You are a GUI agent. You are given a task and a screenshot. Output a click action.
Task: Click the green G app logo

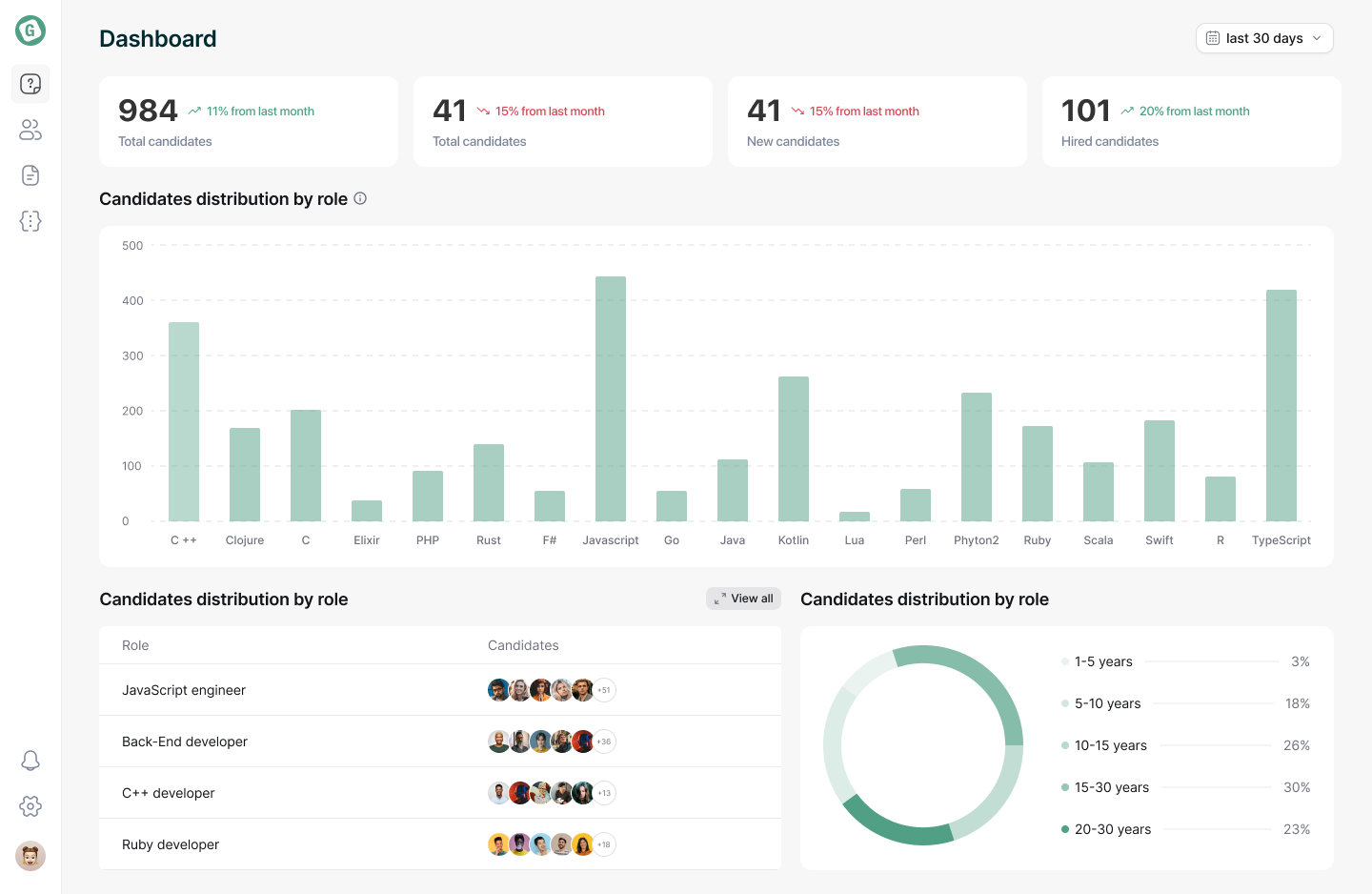pos(30,30)
